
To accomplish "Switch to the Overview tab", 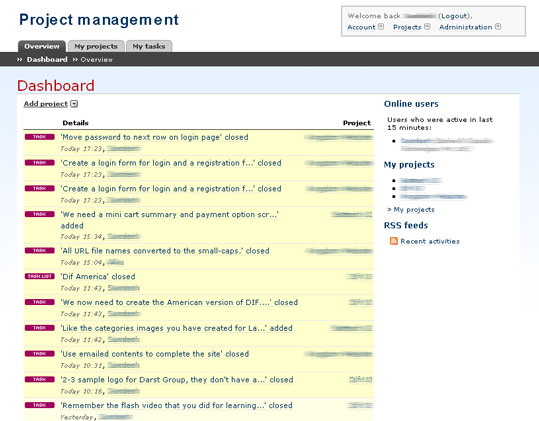I will click(x=42, y=46).
